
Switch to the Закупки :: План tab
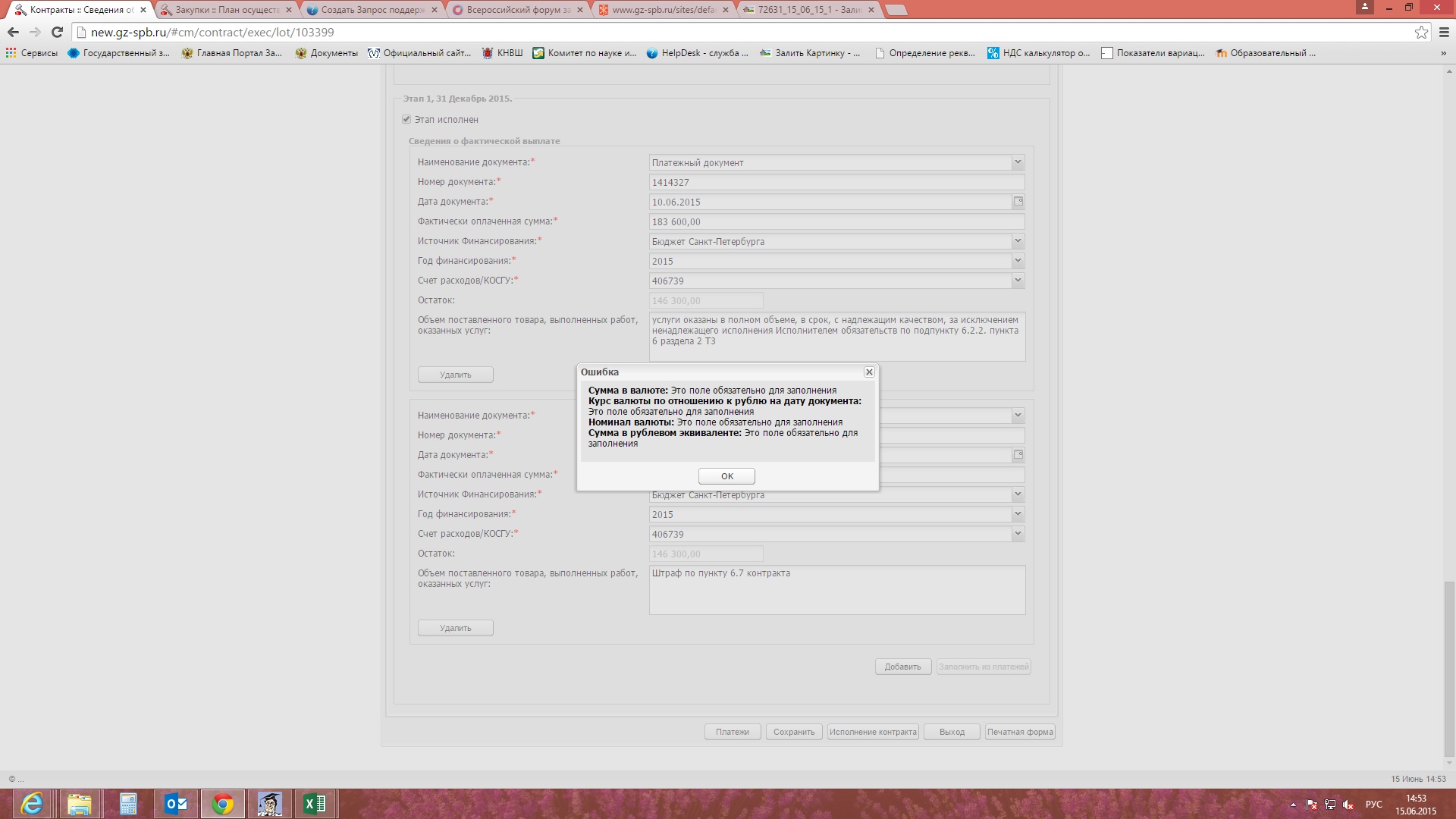point(225,10)
